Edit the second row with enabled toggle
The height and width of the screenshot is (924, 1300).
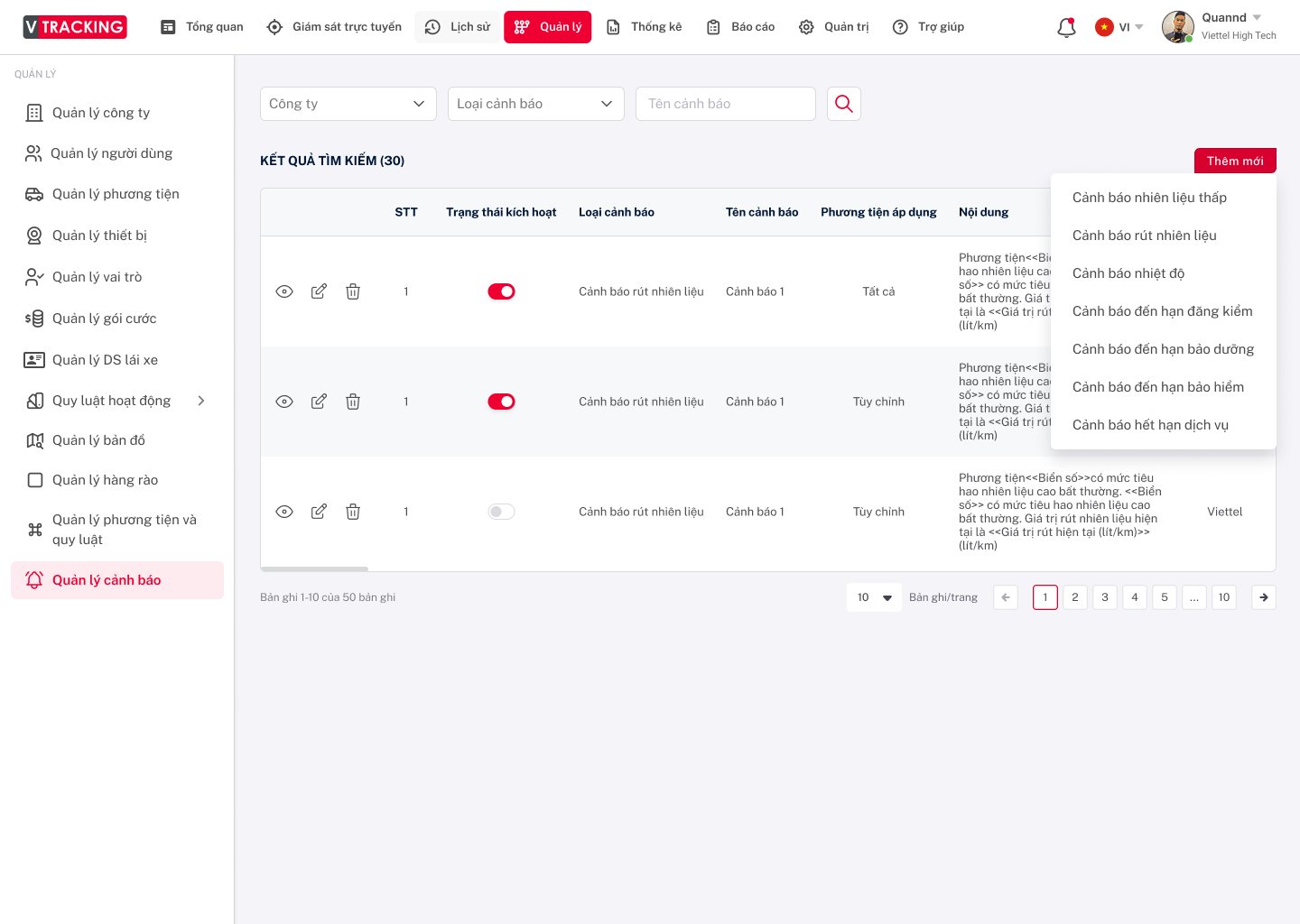(319, 402)
